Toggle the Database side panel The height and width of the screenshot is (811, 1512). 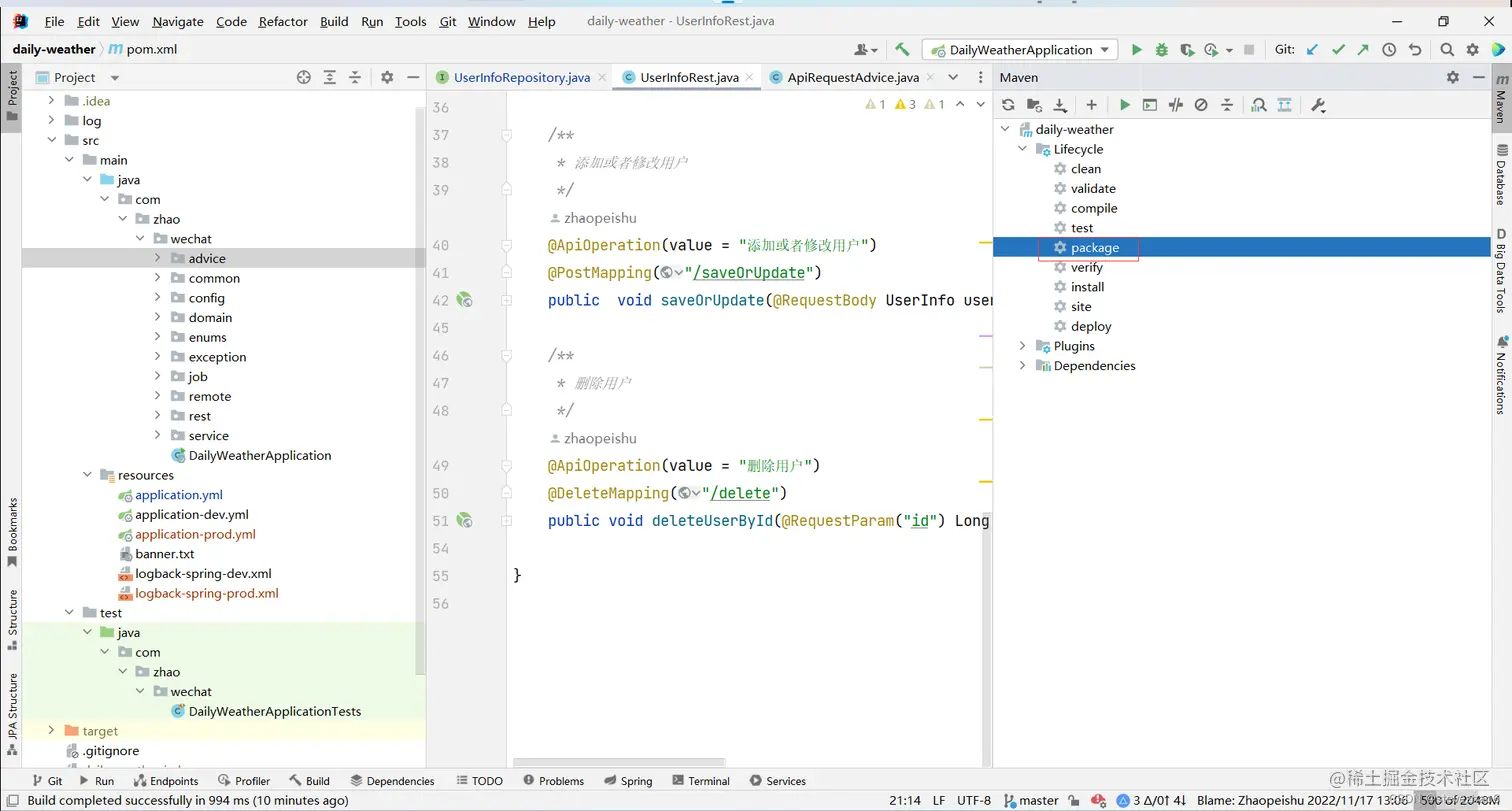pyautogui.click(x=1500, y=174)
